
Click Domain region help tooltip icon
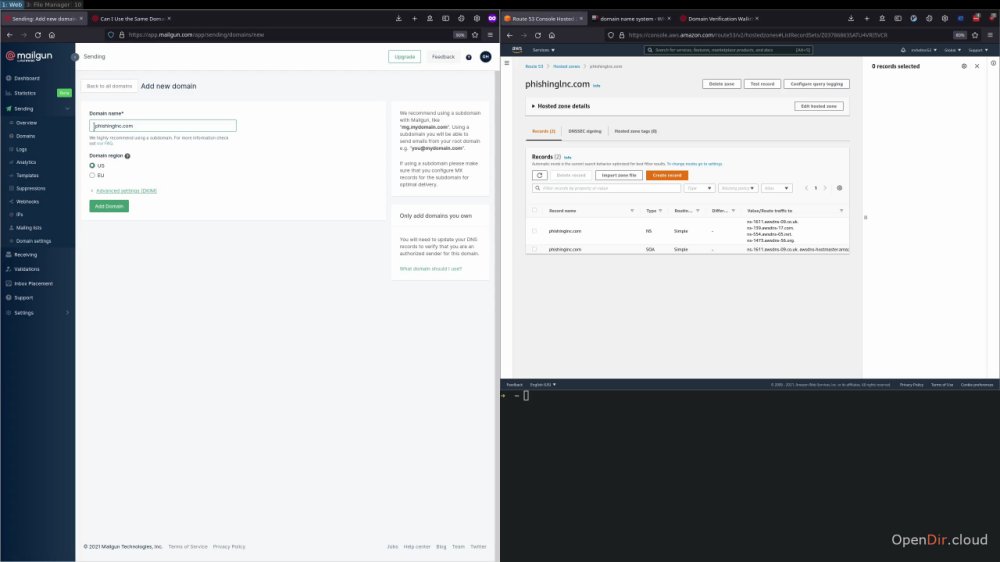point(128,156)
